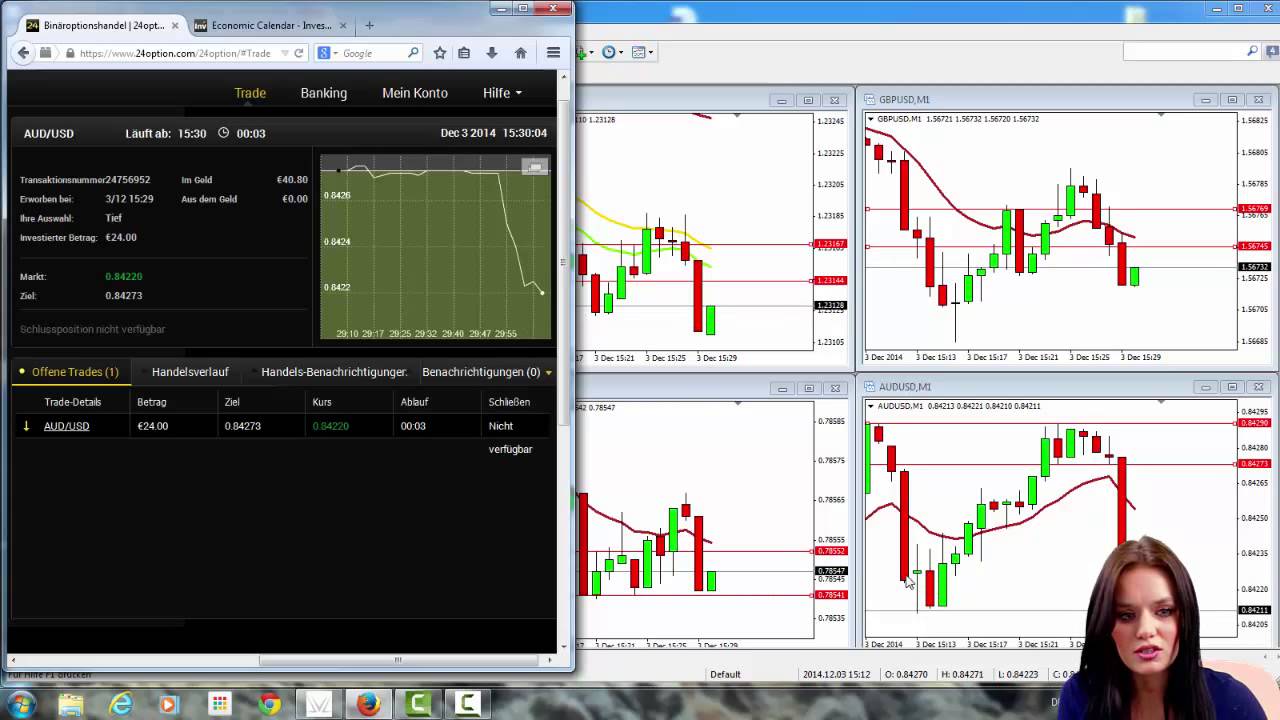Expand arrow next to Benachrichtigungen tab
Screen dimensions: 1280x720
coord(548,373)
